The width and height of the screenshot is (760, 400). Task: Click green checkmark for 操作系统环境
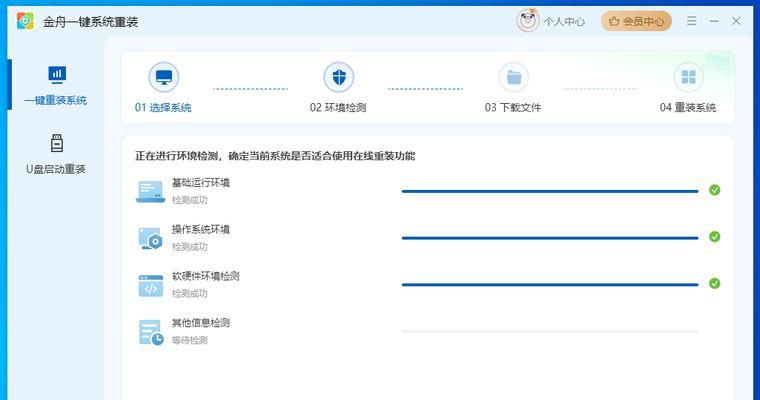pos(714,237)
